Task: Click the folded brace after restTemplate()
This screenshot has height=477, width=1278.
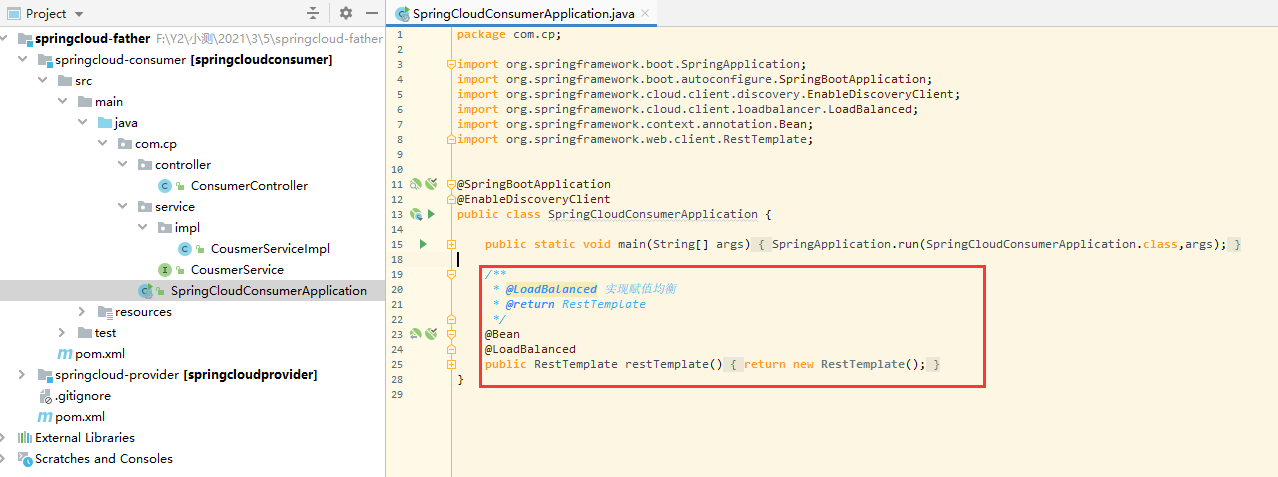Action: [x=733, y=364]
